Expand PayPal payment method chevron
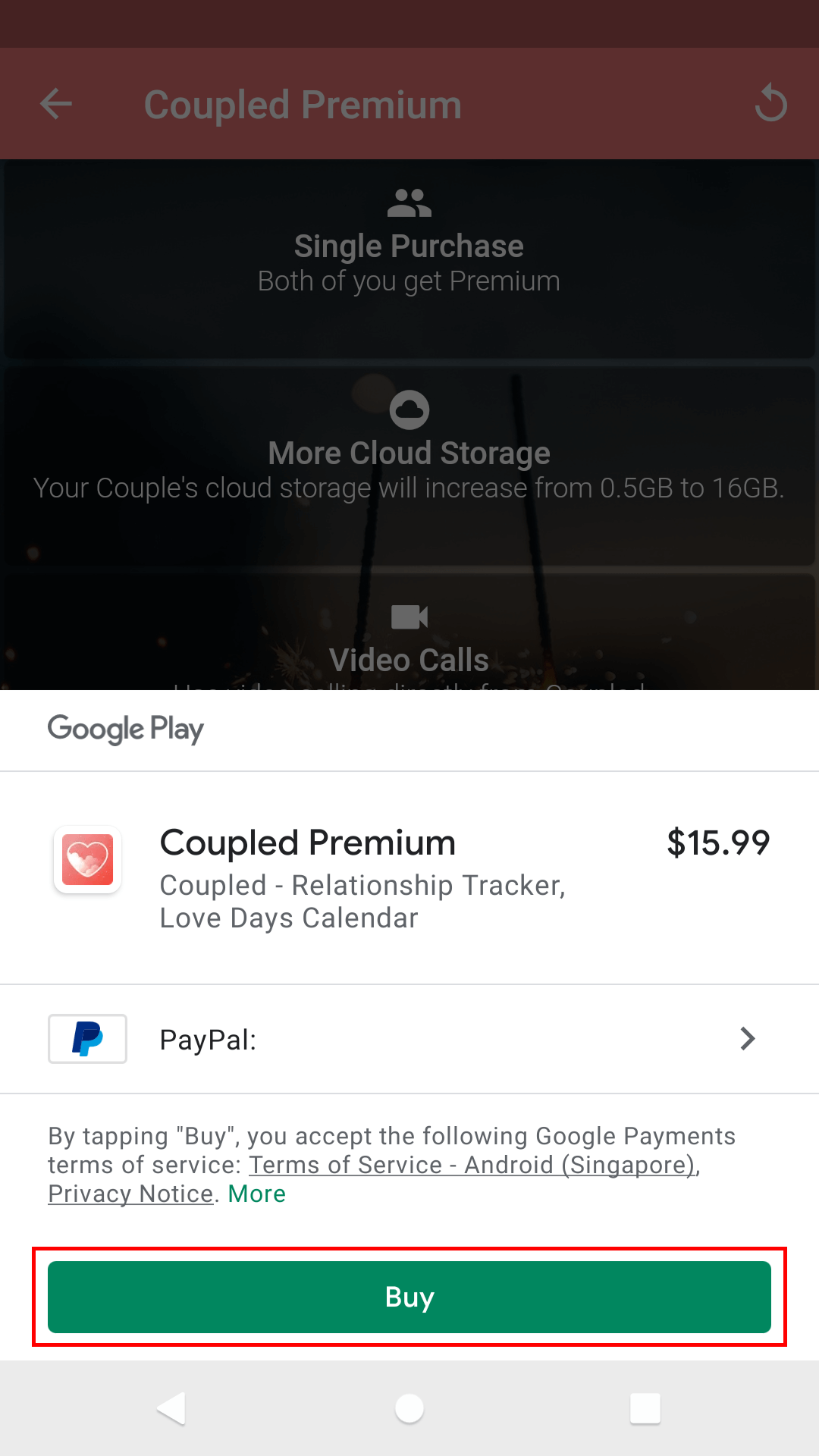The width and height of the screenshot is (819, 1456). coord(748,1039)
